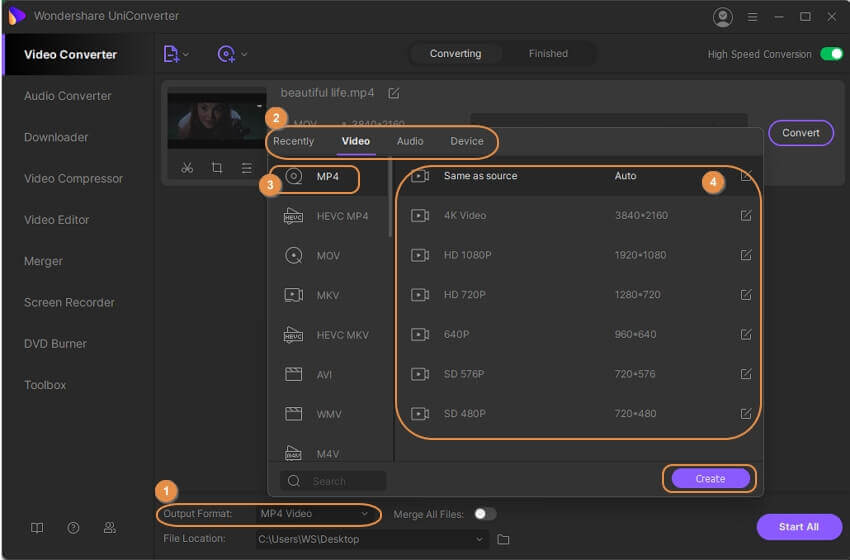This screenshot has width=850, height=560.
Task: Click the Start All button
Action: tap(799, 527)
